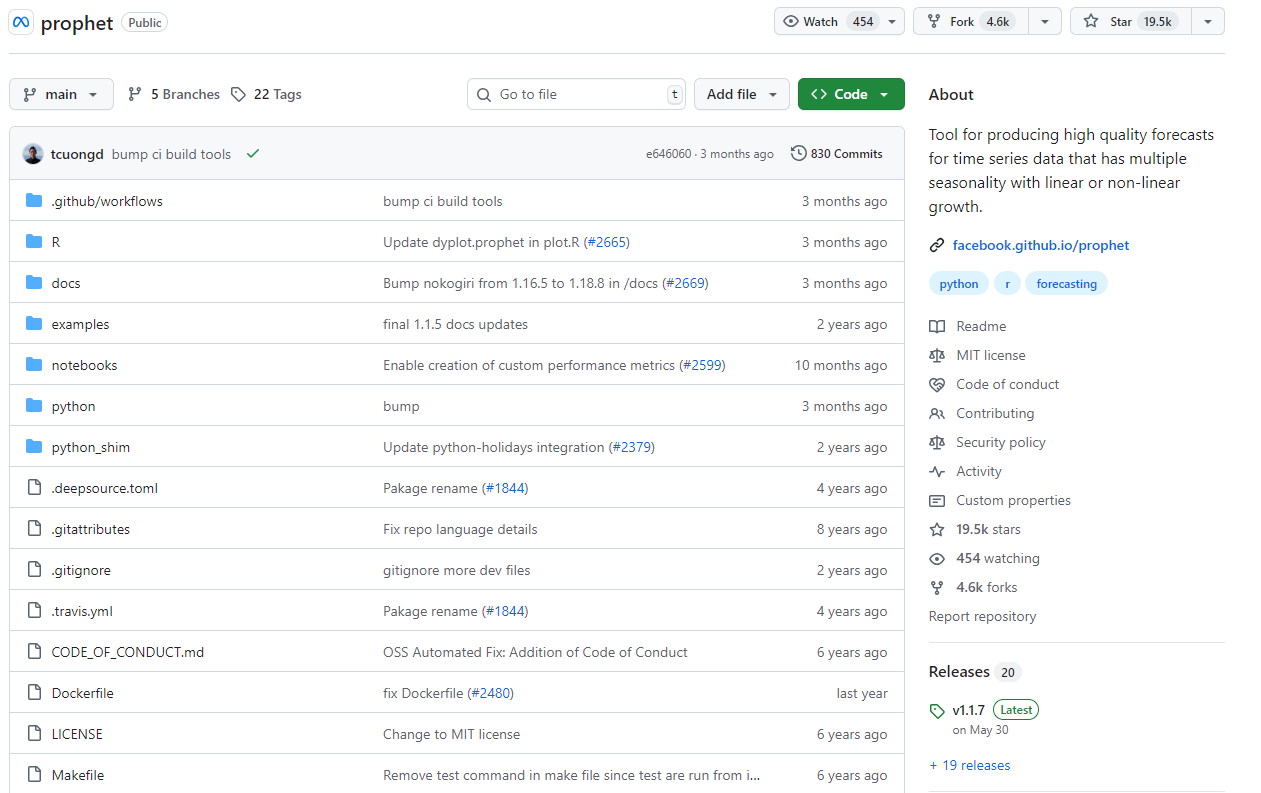Open the main branch dropdown

[x=61, y=94]
